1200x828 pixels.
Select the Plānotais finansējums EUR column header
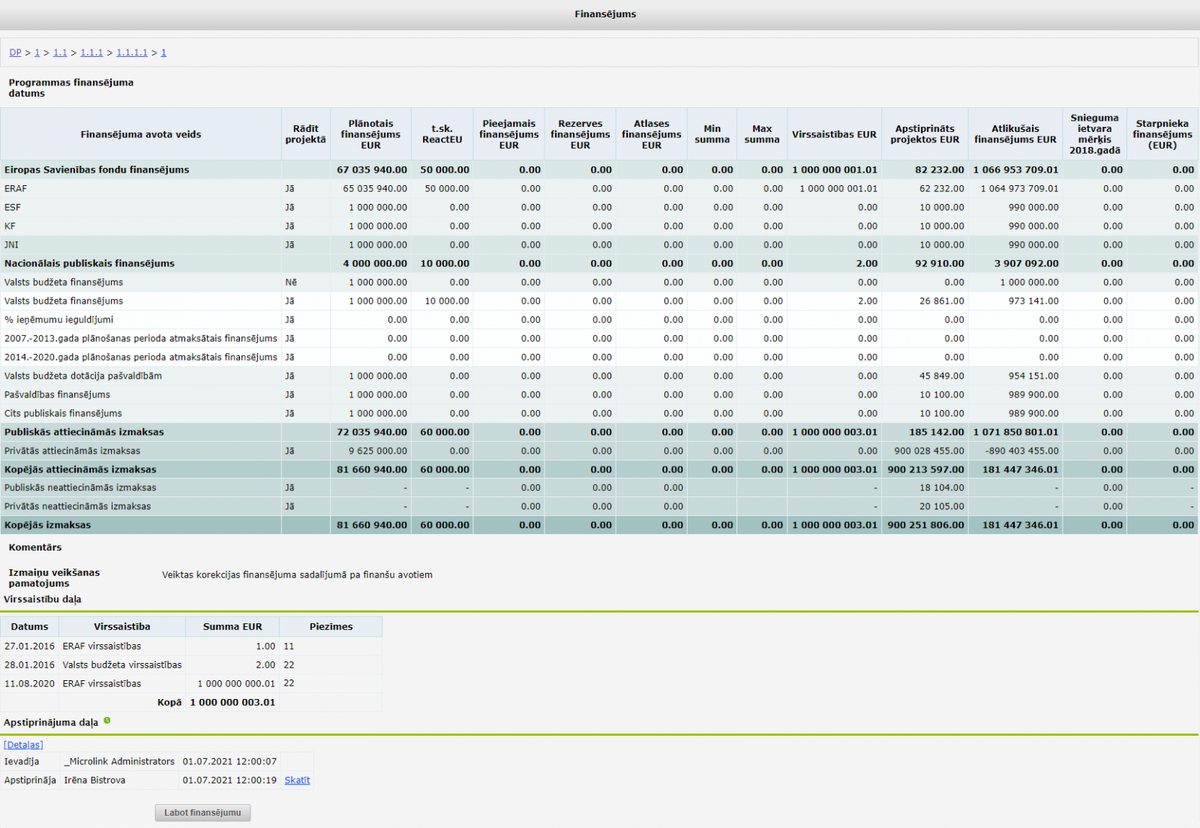371,135
